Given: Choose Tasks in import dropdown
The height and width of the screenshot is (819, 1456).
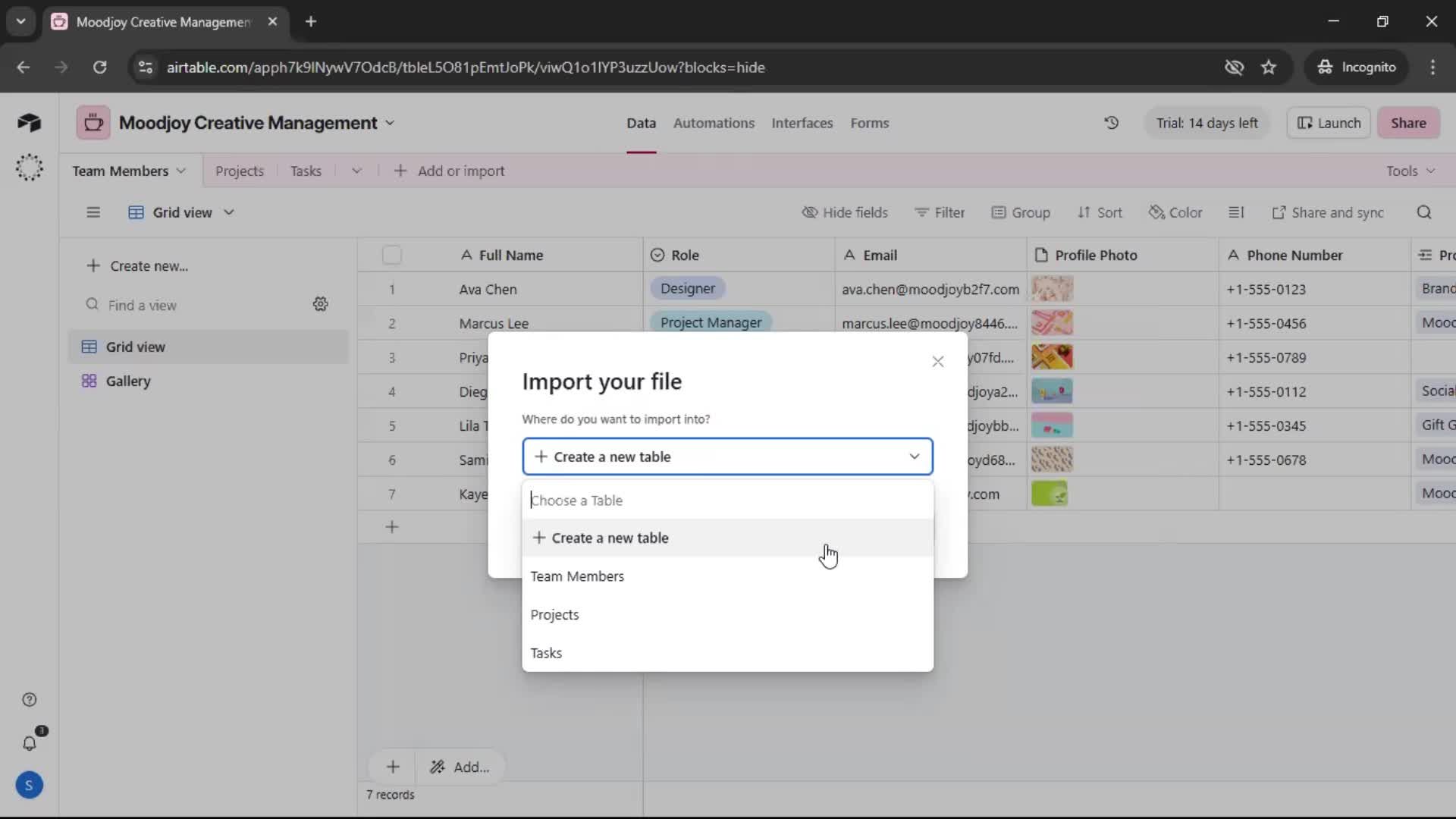Looking at the screenshot, I should [728, 653].
